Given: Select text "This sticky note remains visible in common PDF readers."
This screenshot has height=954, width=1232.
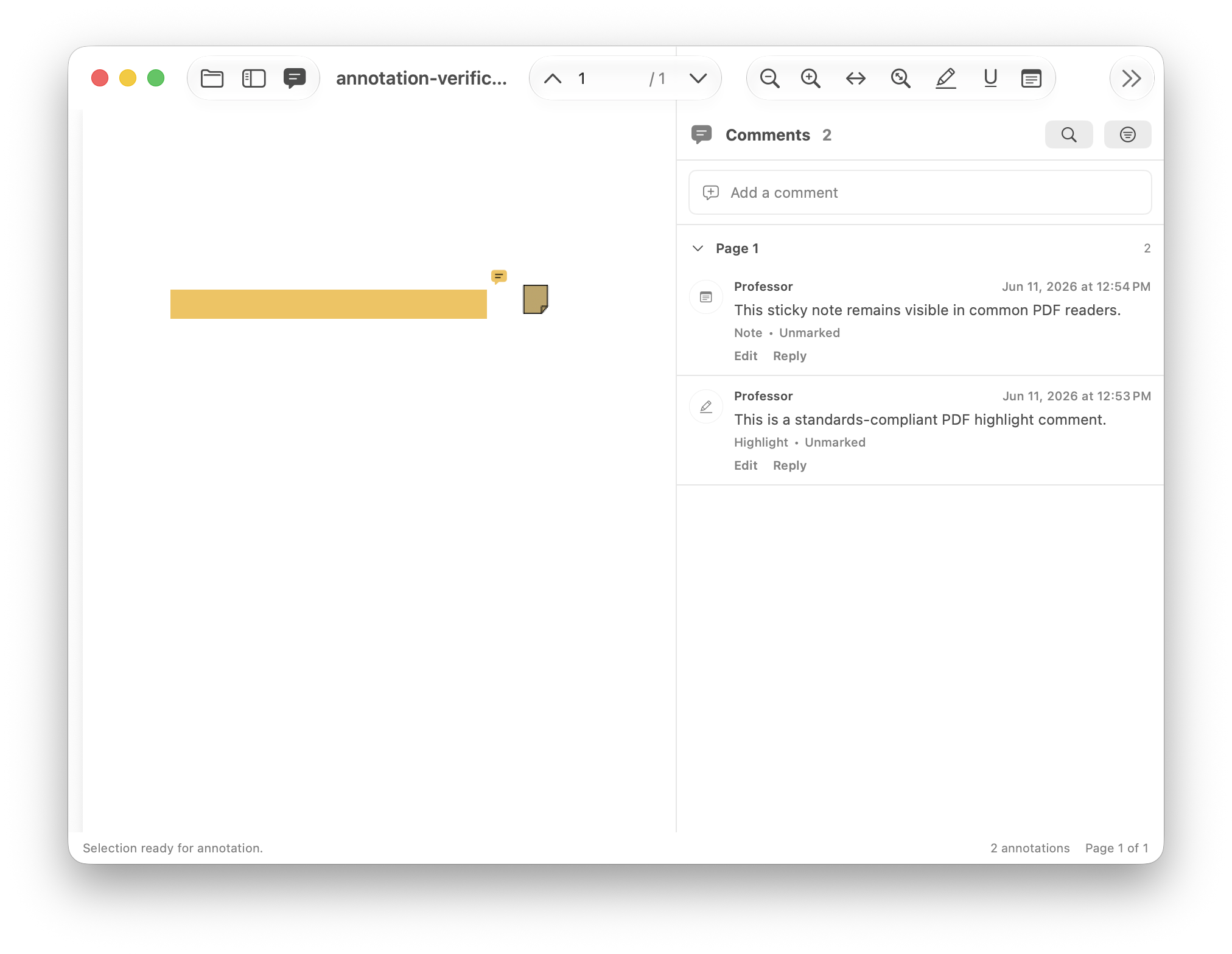Looking at the screenshot, I should [x=927, y=310].
